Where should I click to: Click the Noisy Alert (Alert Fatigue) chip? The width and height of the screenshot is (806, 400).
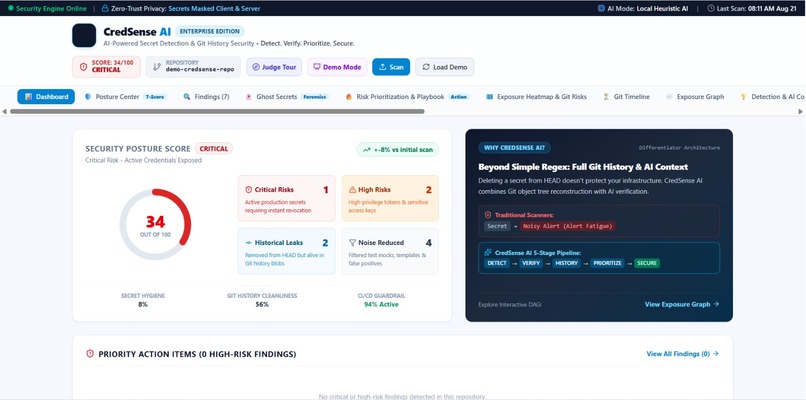[567, 226]
